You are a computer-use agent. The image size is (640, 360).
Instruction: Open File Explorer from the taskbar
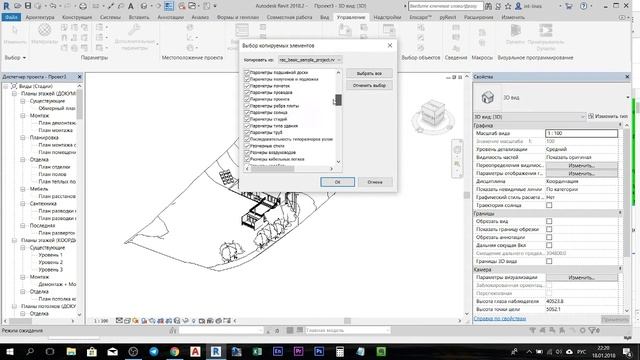71,351
